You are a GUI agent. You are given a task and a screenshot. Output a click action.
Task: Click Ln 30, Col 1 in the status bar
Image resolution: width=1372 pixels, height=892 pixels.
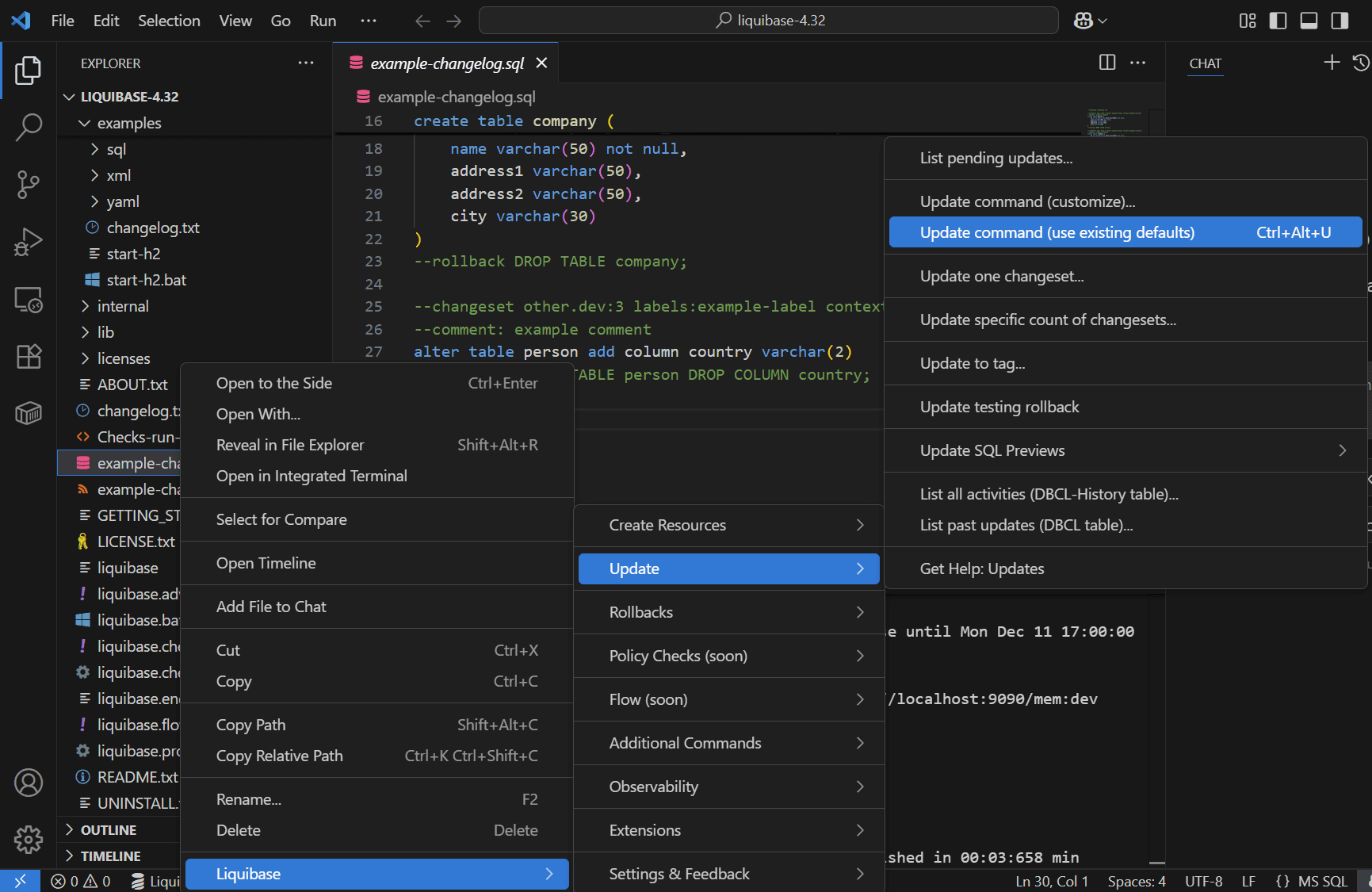[1051, 881]
